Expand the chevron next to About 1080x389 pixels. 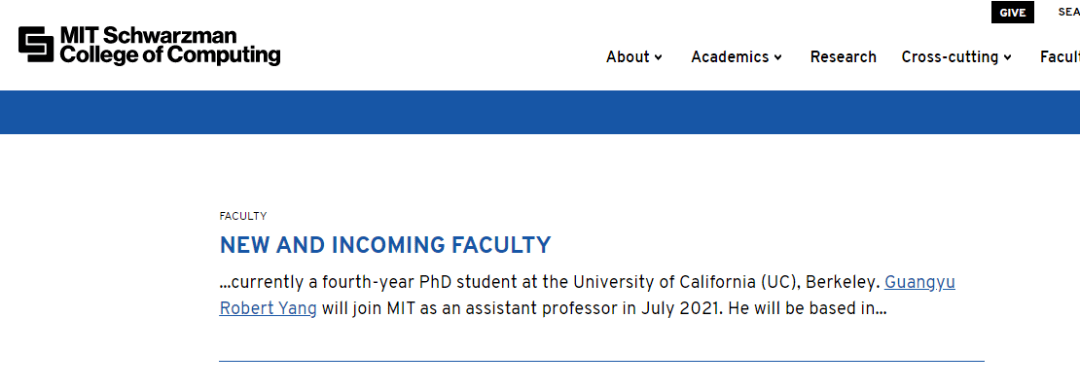point(658,58)
